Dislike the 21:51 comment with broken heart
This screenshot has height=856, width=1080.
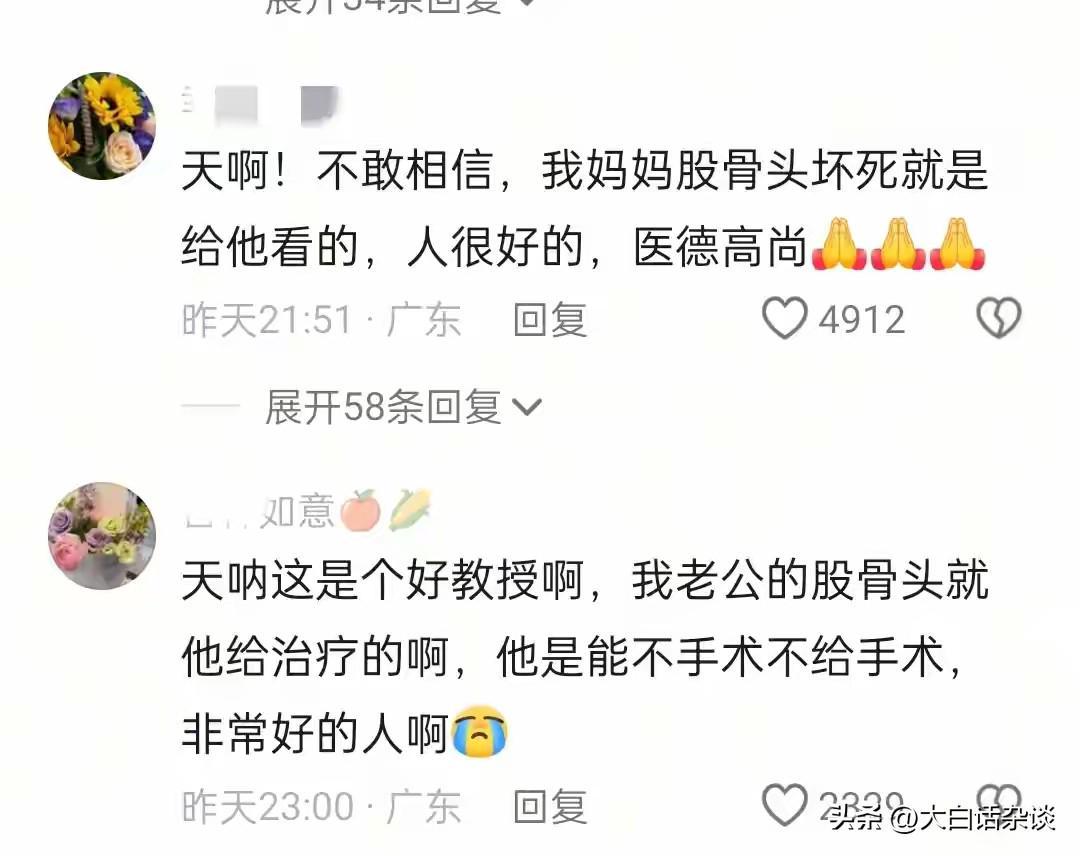[x=999, y=318]
